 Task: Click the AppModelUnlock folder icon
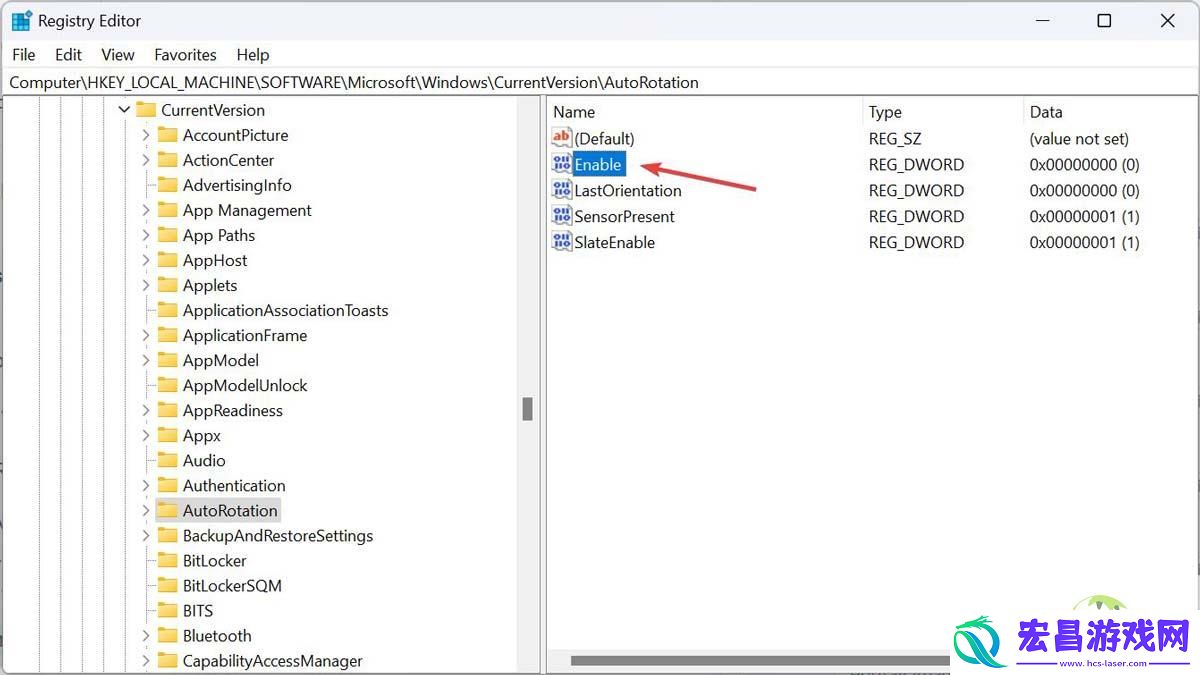(x=167, y=385)
